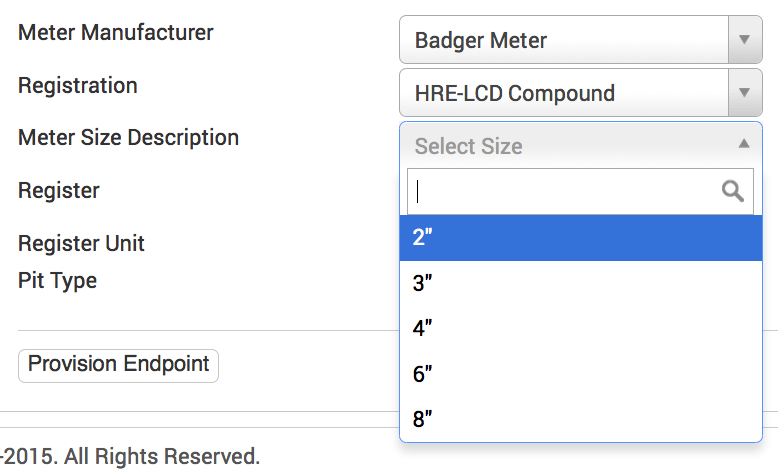This screenshot has width=778, height=476.
Task: Click the Register Unit label
Action: click(x=82, y=243)
